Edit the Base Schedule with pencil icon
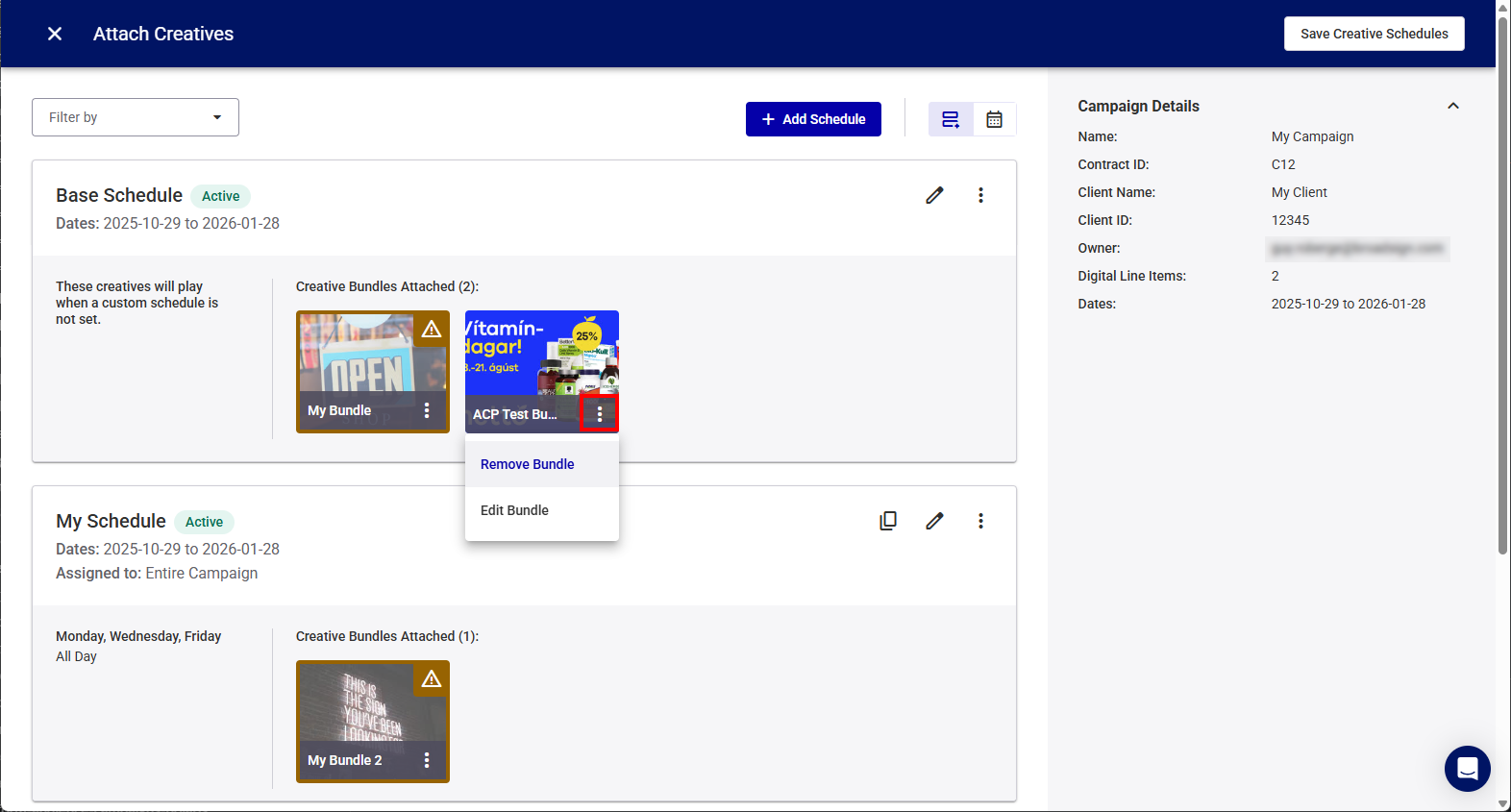Image resolution: width=1511 pixels, height=812 pixels. (x=934, y=195)
